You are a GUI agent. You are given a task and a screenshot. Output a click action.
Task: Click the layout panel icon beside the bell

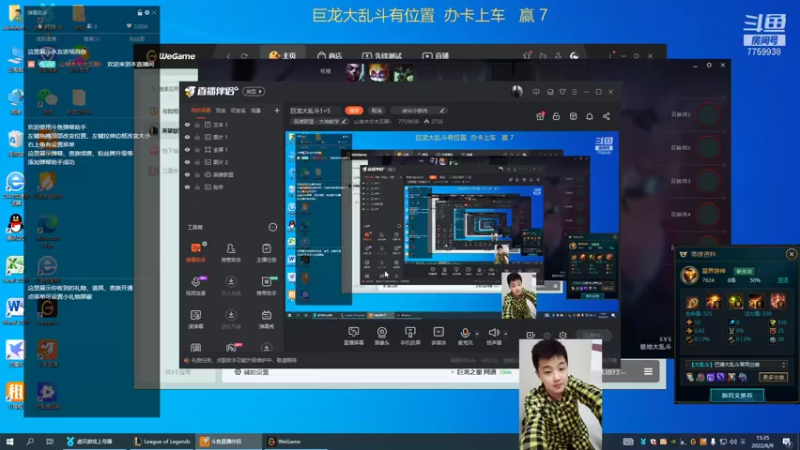click(x=573, y=116)
